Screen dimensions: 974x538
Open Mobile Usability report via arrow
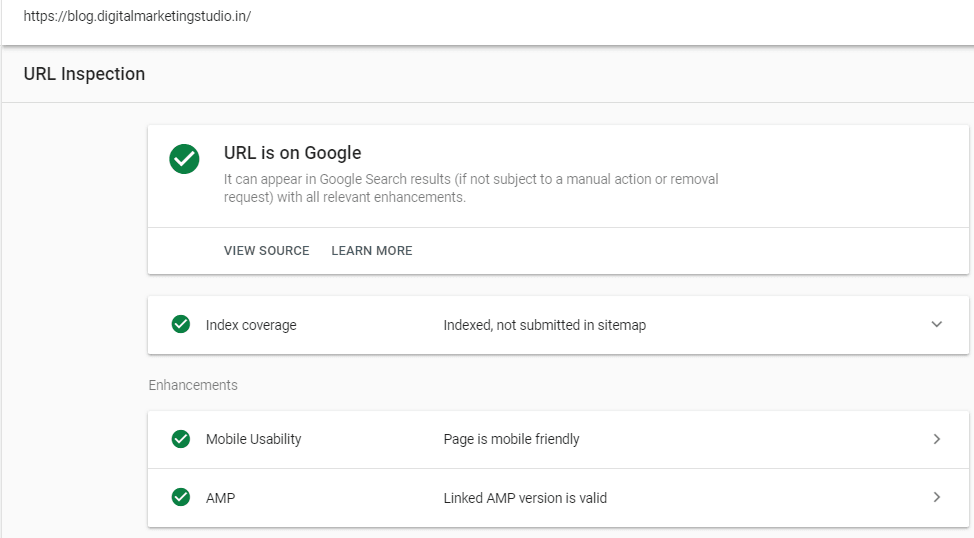[x=936, y=439]
